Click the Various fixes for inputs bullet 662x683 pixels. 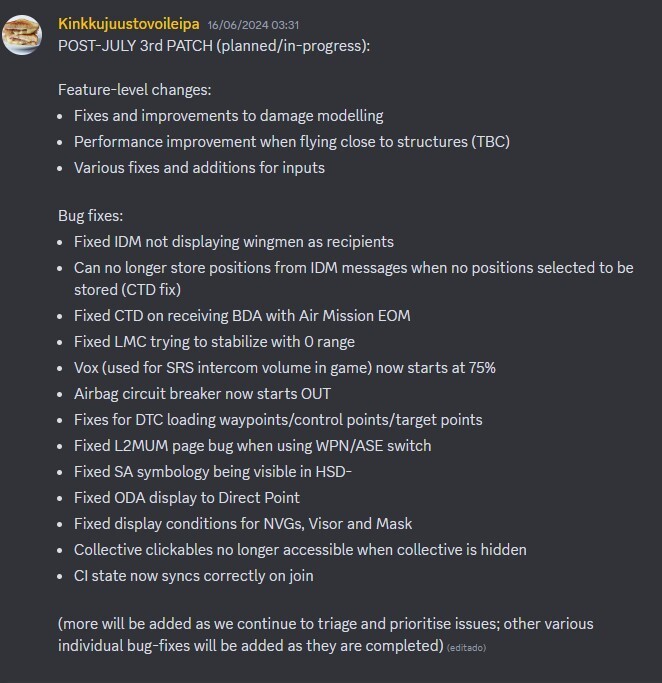click(x=199, y=168)
